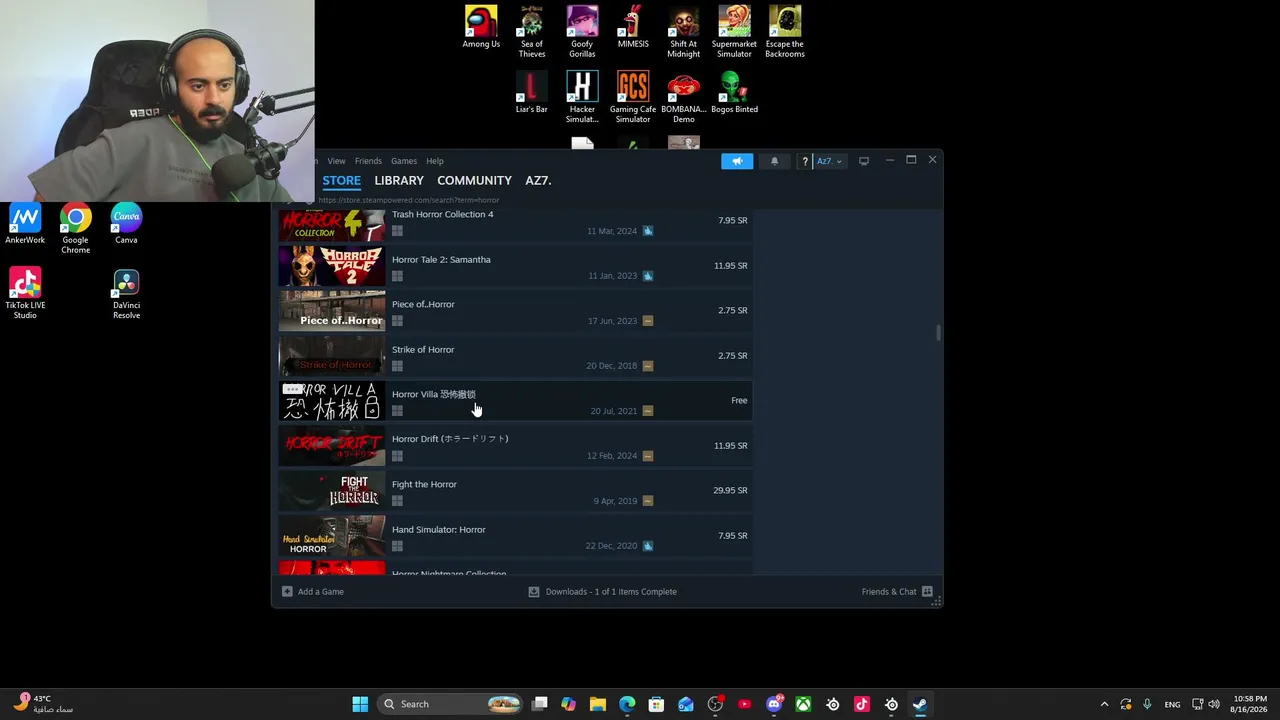Select the Liar's Bar desktop shortcut

[x=532, y=92]
